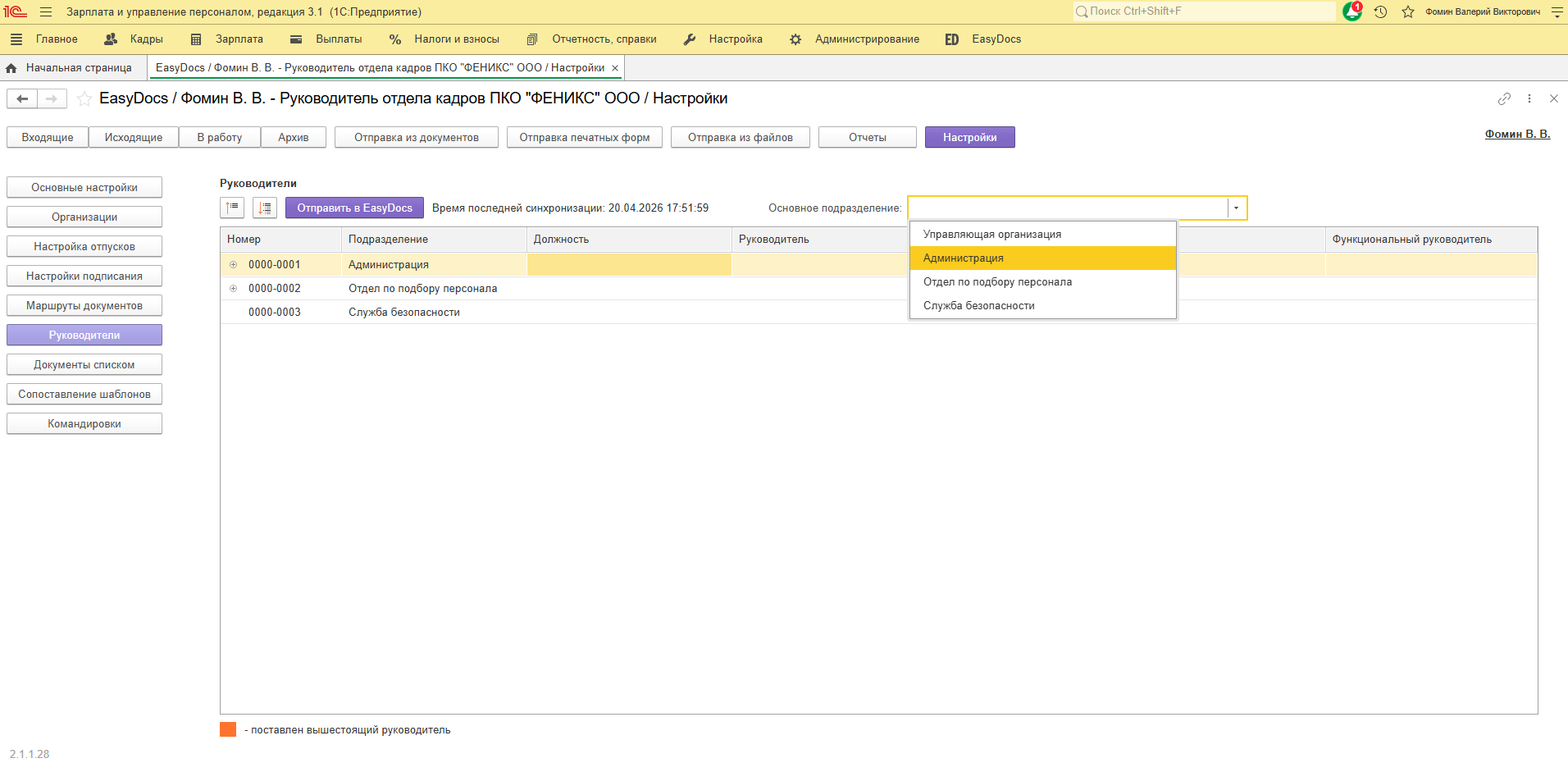Open Отправка из документов

tap(417, 137)
